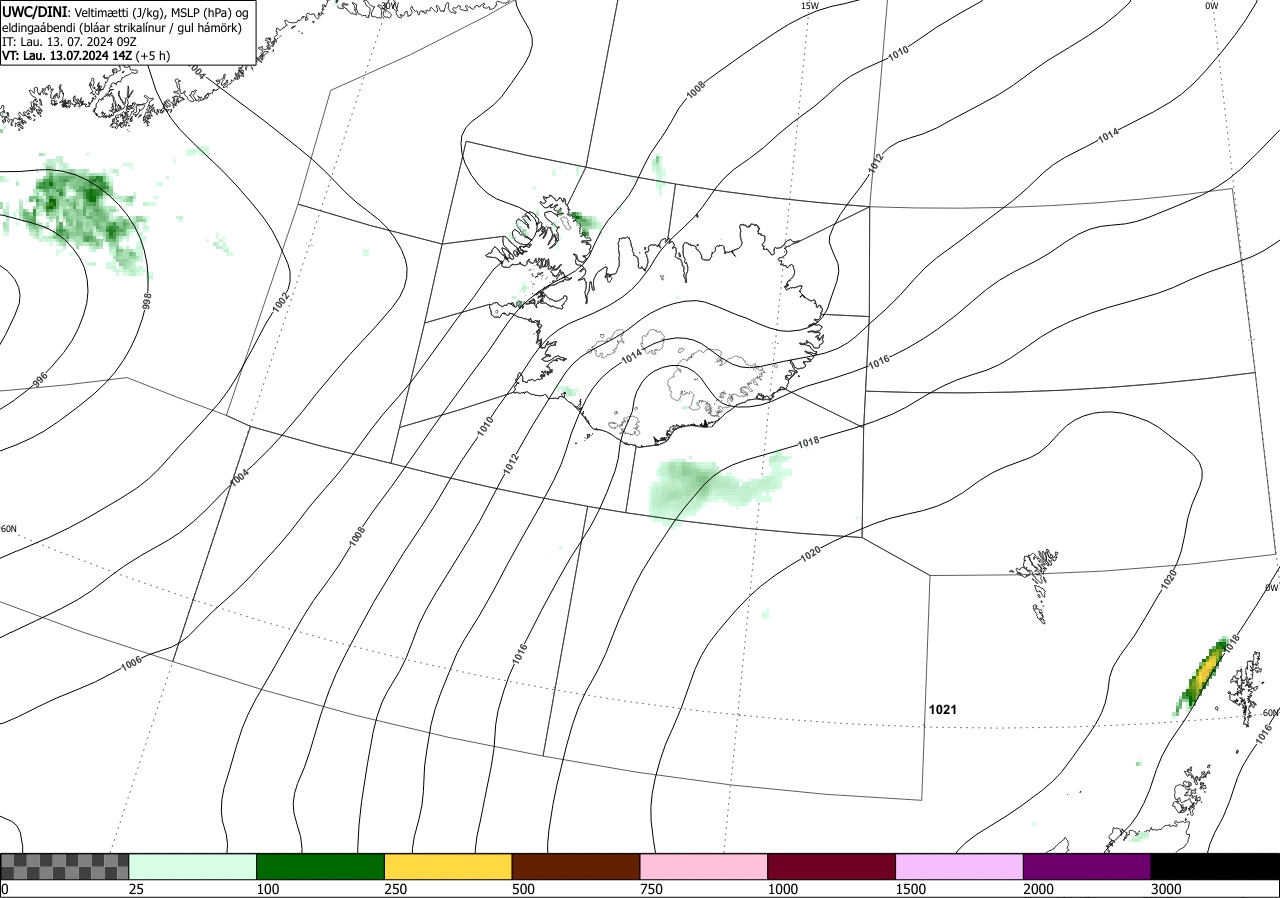Screen dimensions: 1280x898
Task: Click the 'VT: Lau. 13.07.2024 14Z (+5 h)' line
Action: pos(84,56)
